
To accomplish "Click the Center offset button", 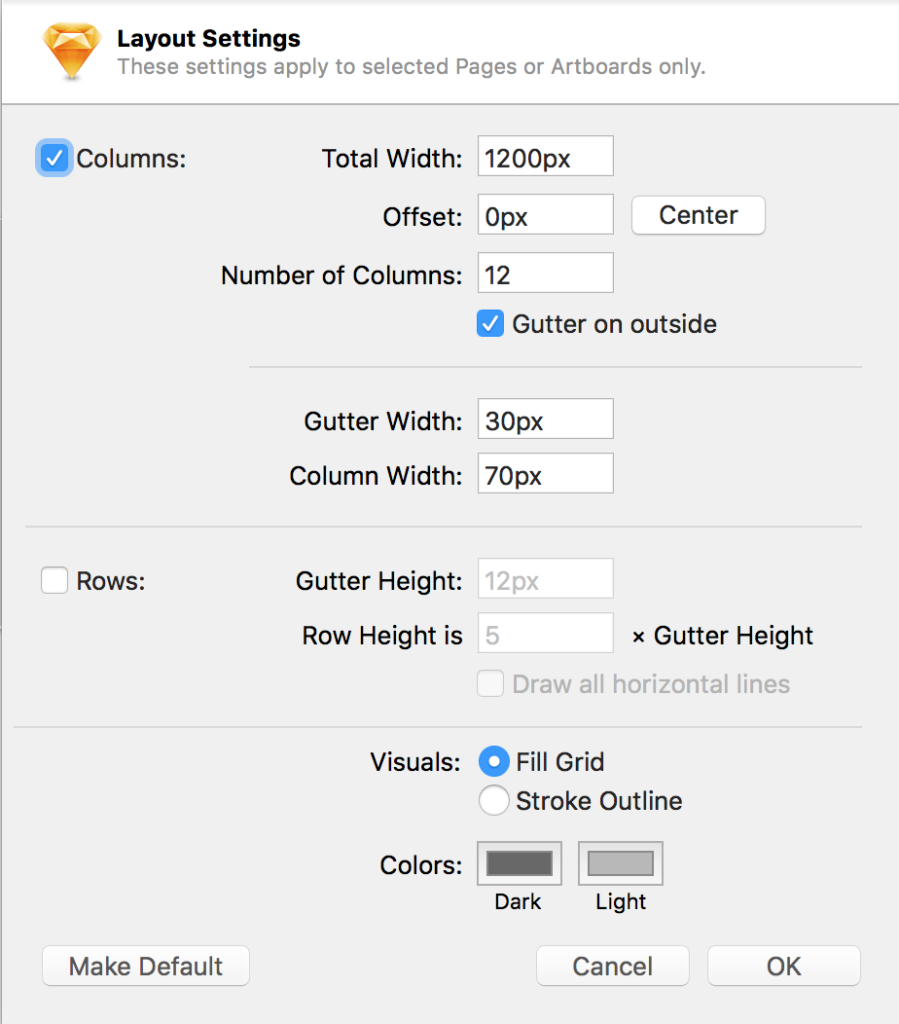I will coord(698,216).
